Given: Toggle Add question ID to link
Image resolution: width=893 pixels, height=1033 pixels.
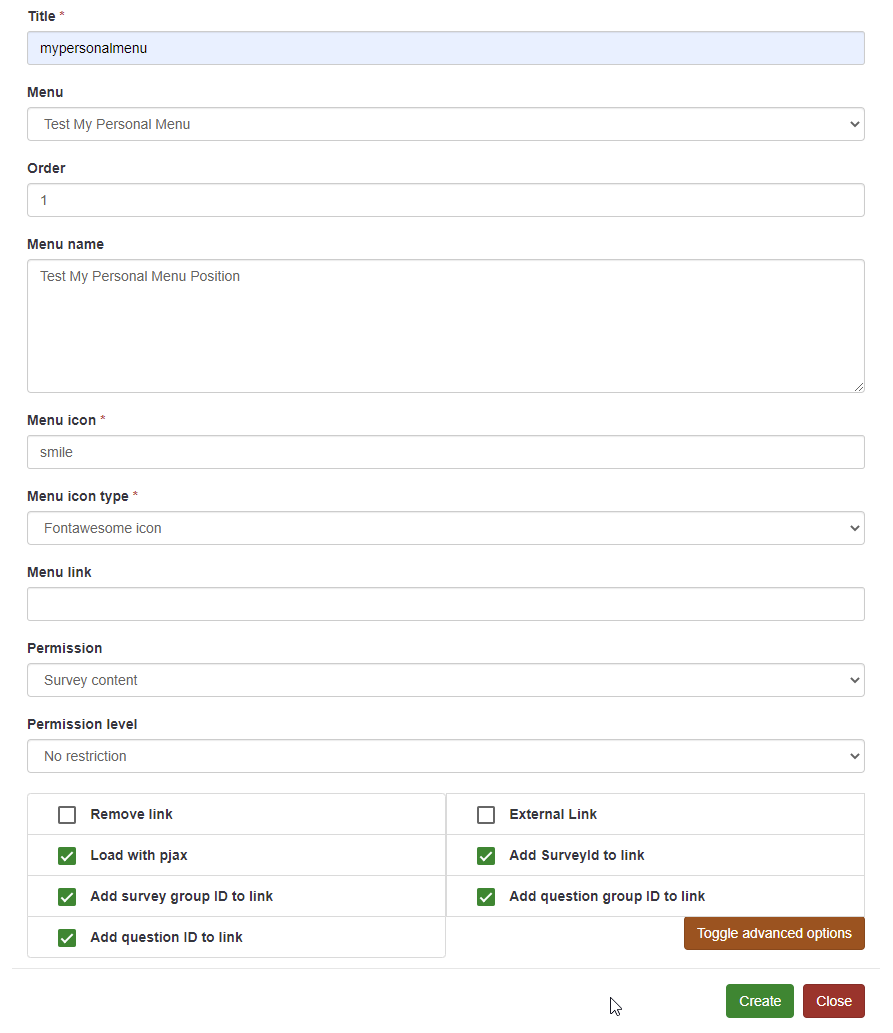Looking at the screenshot, I should coord(67,938).
